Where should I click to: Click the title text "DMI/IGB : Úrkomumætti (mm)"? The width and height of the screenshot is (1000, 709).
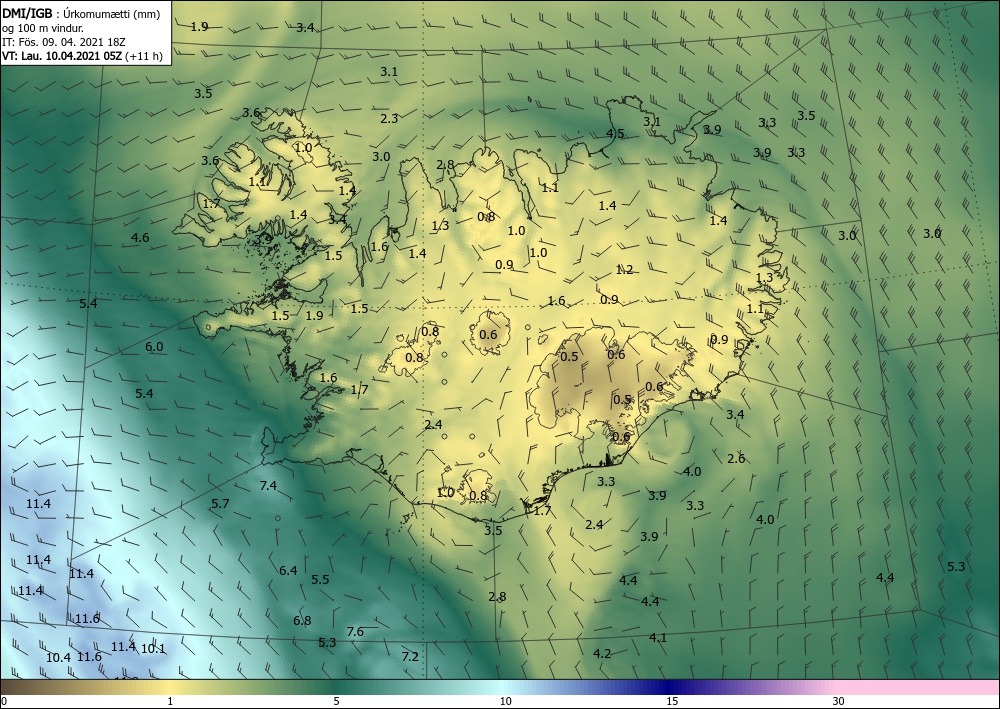click(80, 14)
